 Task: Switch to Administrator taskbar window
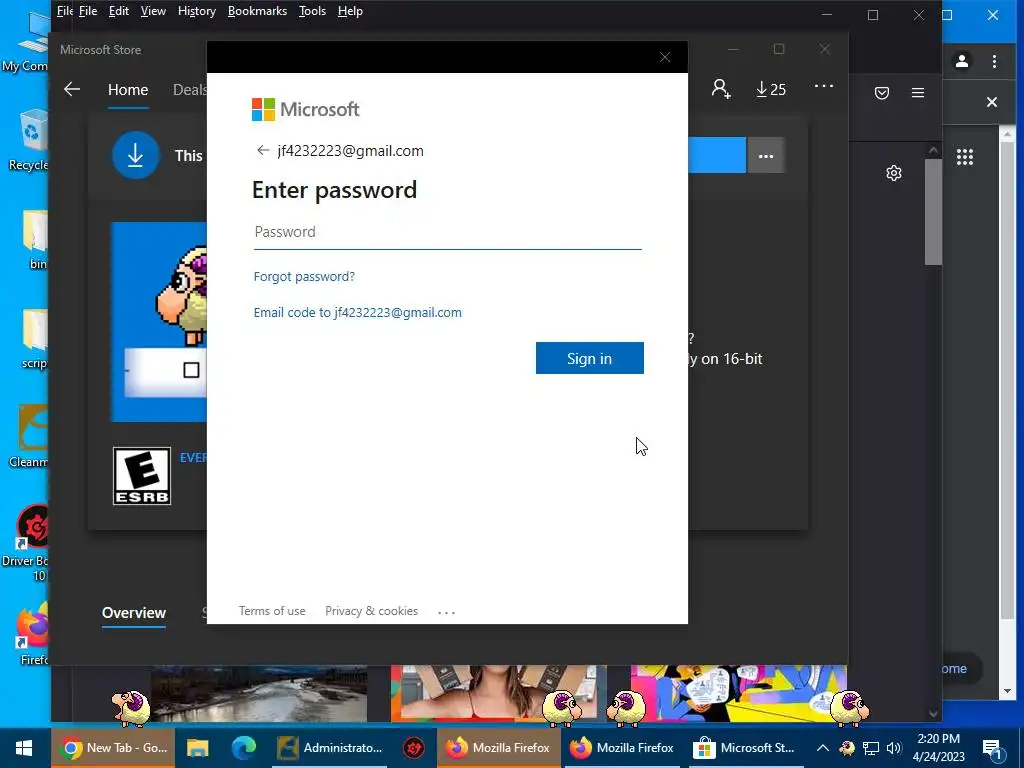tap(329, 748)
